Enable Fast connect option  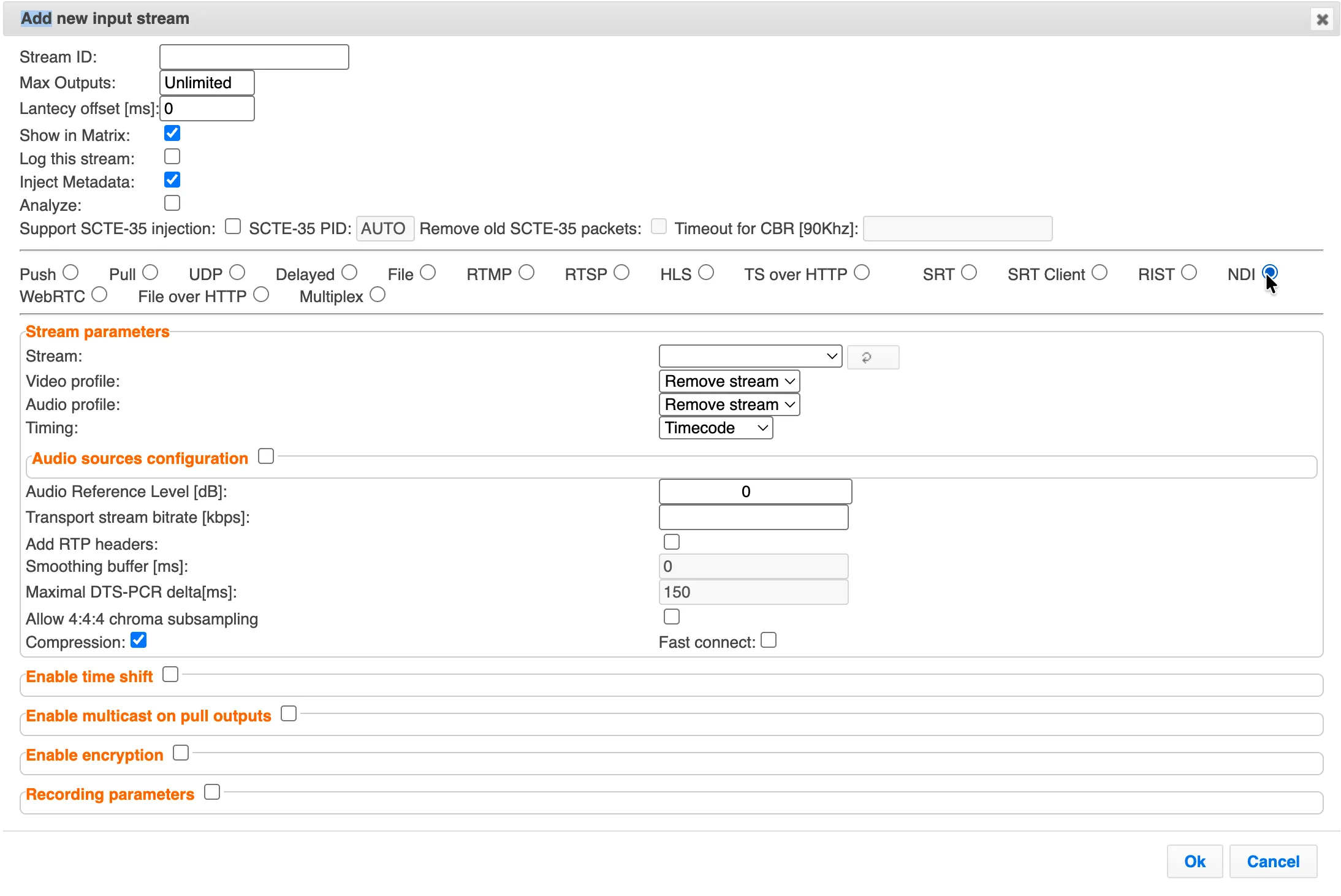tap(769, 640)
